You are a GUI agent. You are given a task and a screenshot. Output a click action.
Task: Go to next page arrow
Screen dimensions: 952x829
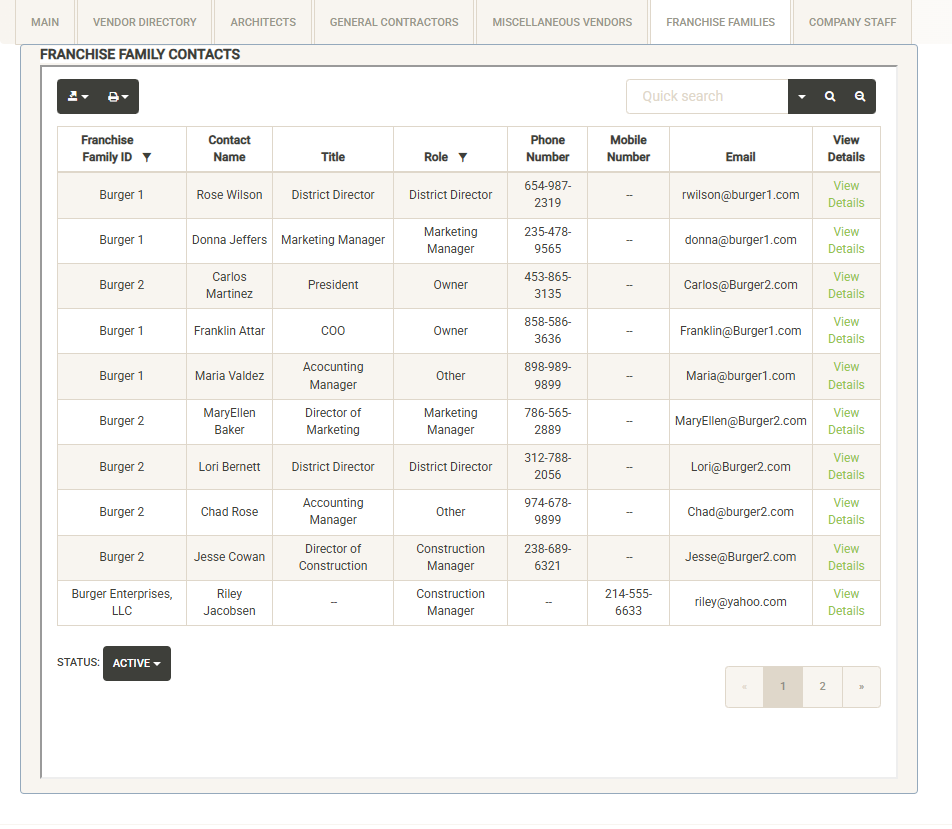[861, 687]
